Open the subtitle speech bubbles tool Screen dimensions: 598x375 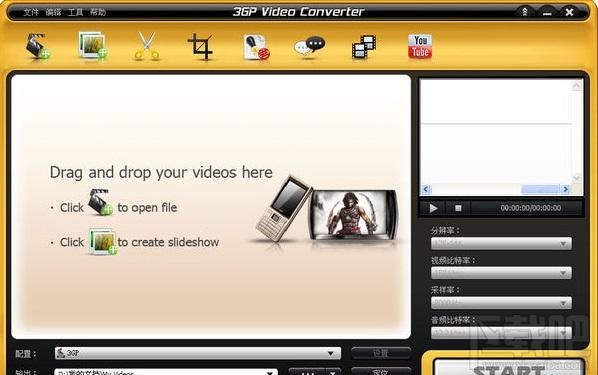(310, 47)
